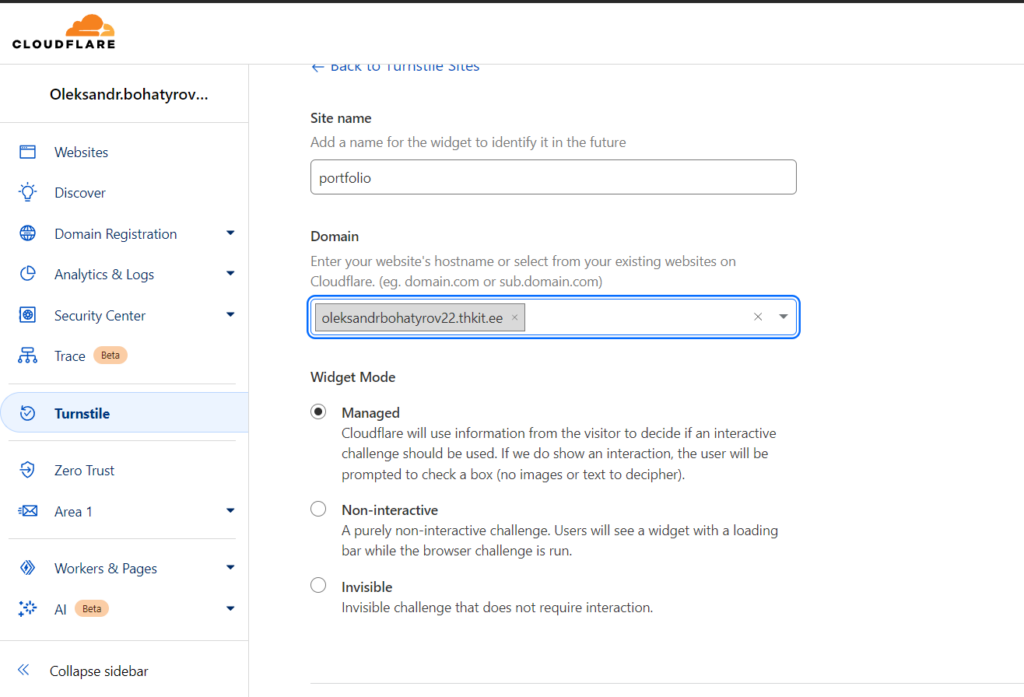Image resolution: width=1024 pixels, height=697 pixels.
Task: Expand the Security Center submenu arrow
Action: (230, 315)
